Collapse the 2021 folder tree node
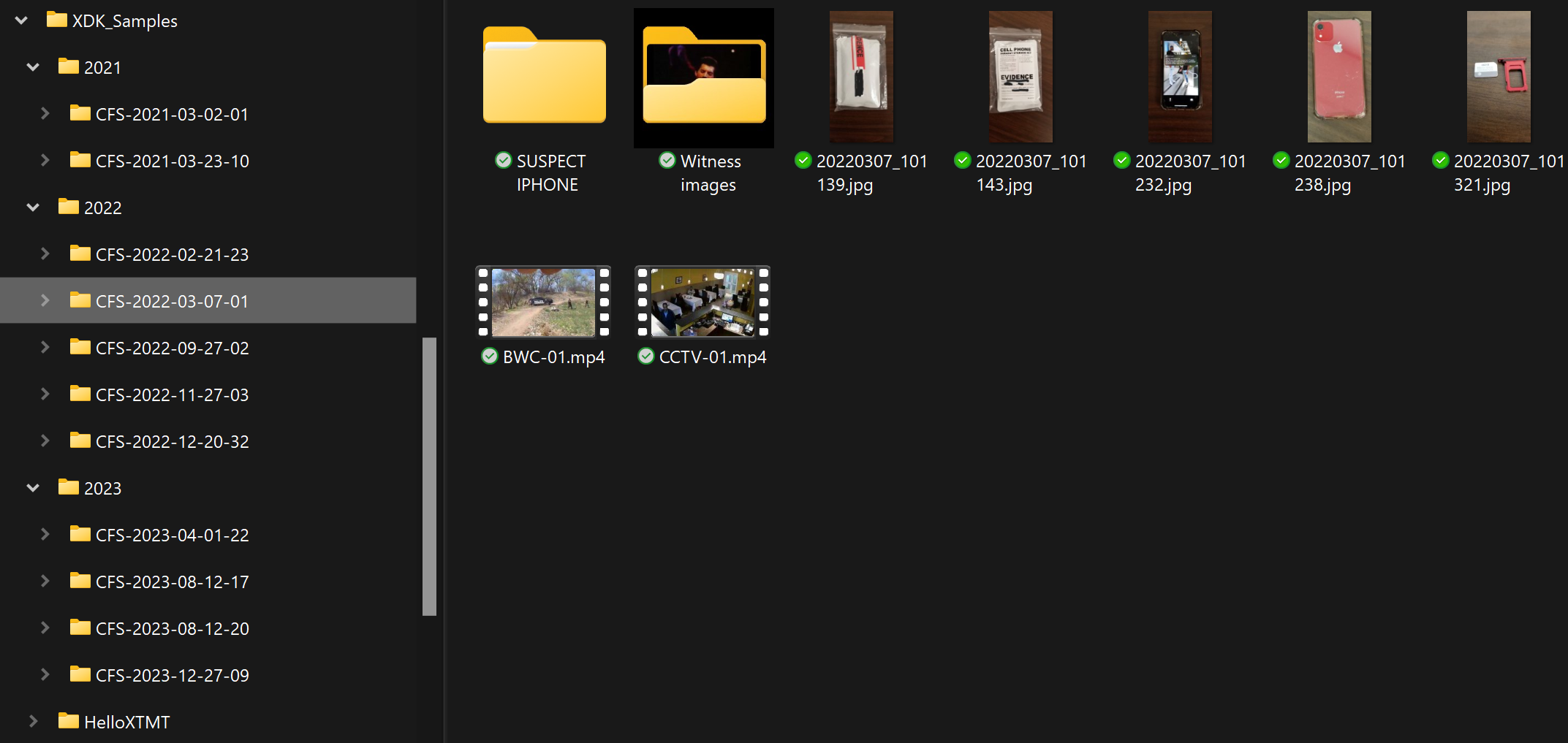The height and width of the screenshot is (743, 1568). click(x=33, y=67)
